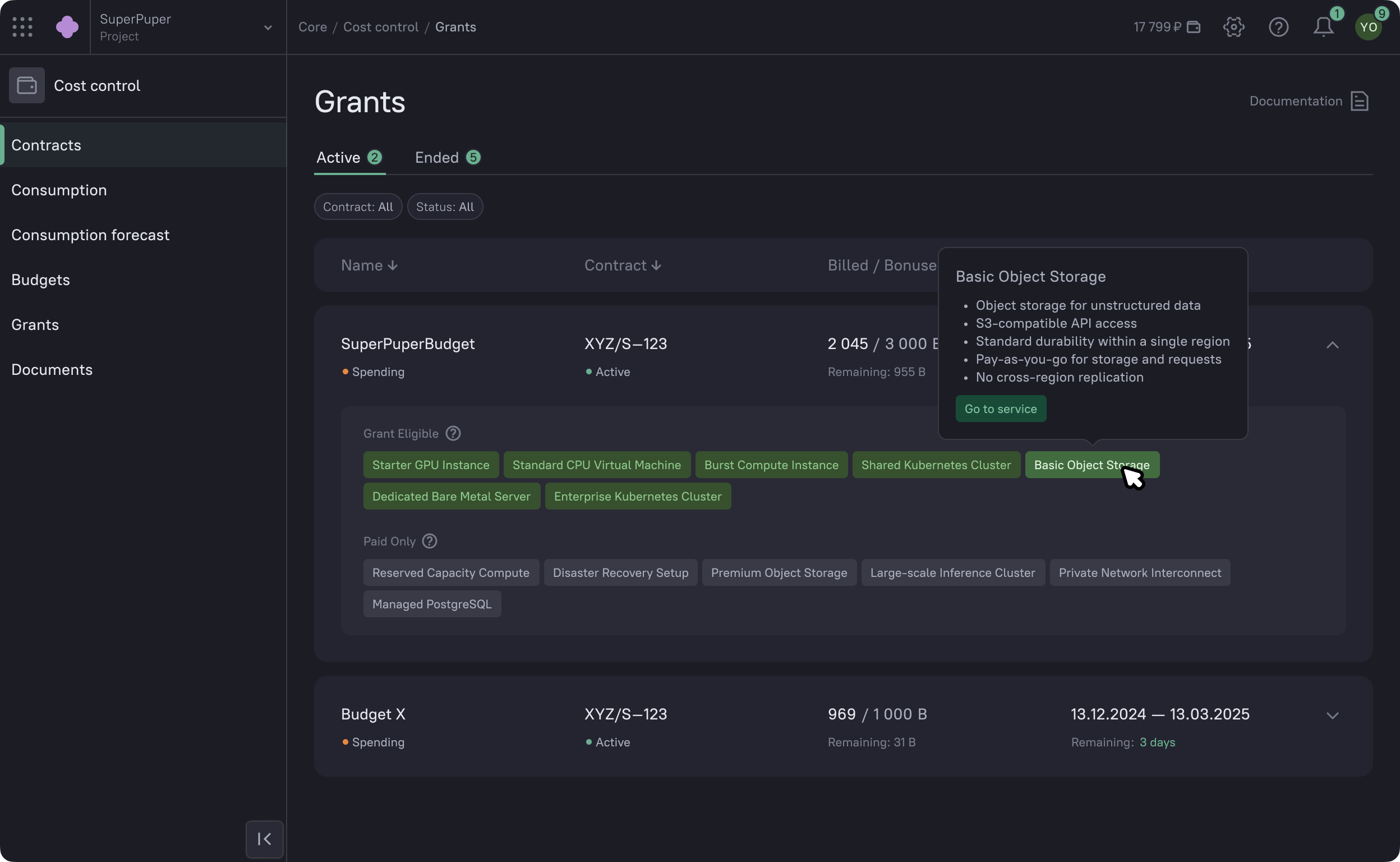This screenshot has height=862, width=1400.
Task: Click the Paid Only help icon
Action: pyautogui.click(x=430, y=541)
